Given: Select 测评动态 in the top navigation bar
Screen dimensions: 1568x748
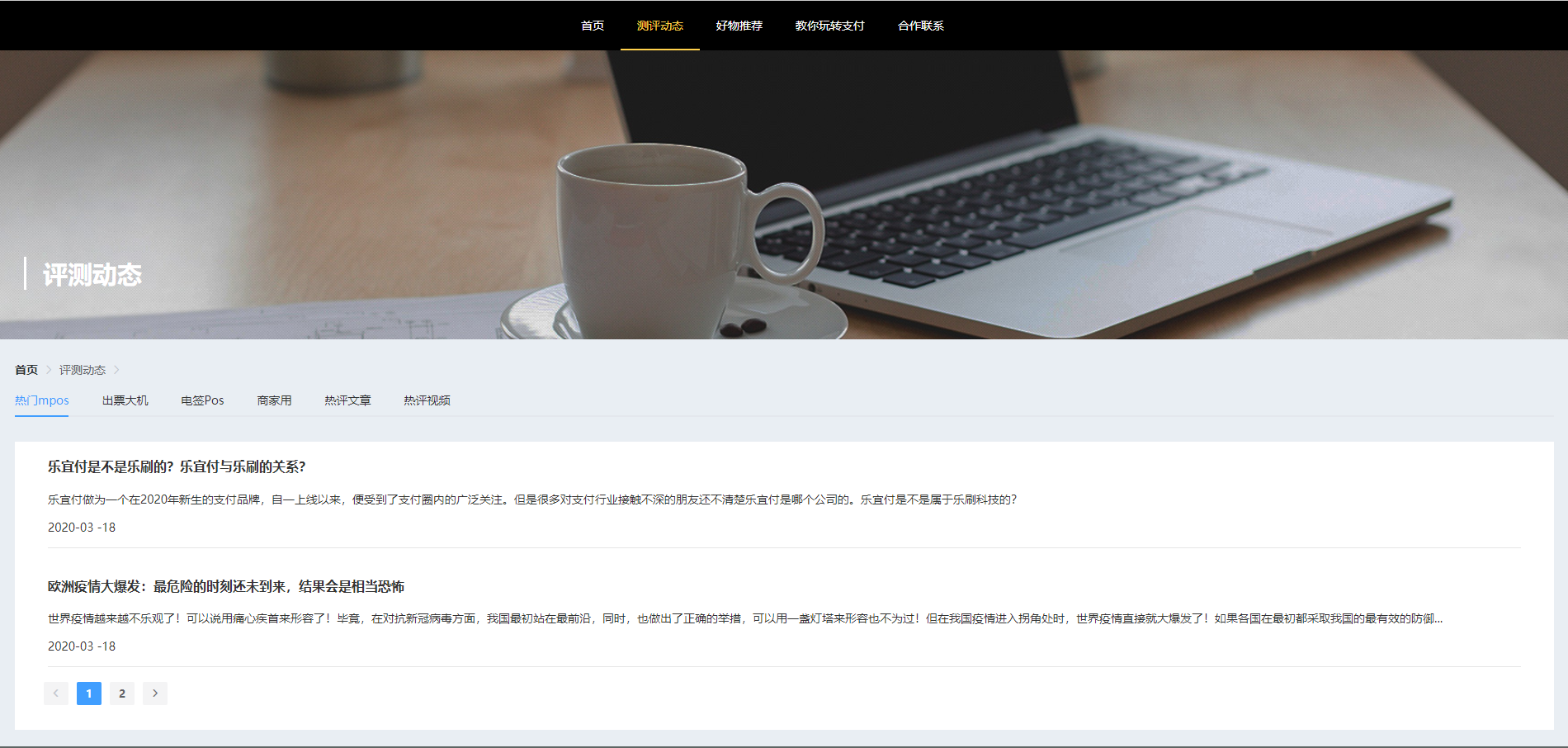Looking at the screenshot, I should pyautogui.click(x=659, y=26).
